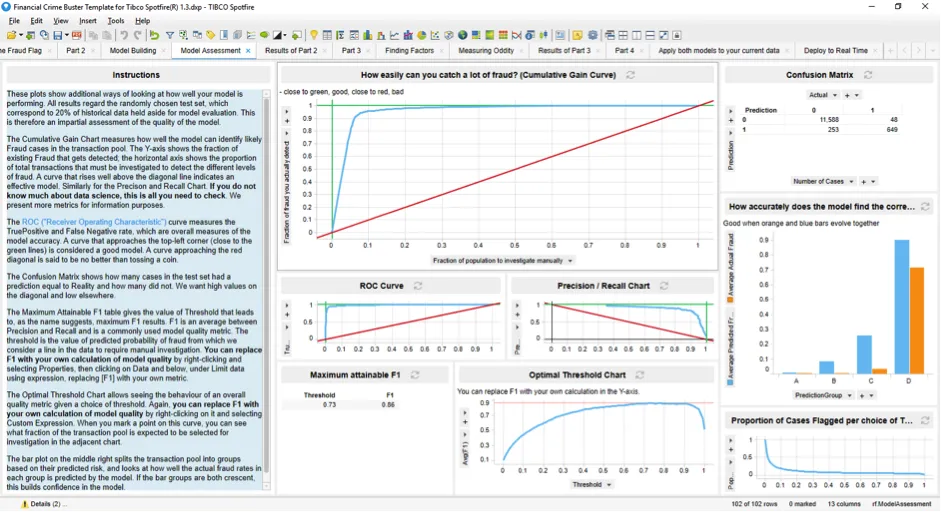Open the Insert menu
Viewport: 941px width, 512px height.
(x=88, y=20)
